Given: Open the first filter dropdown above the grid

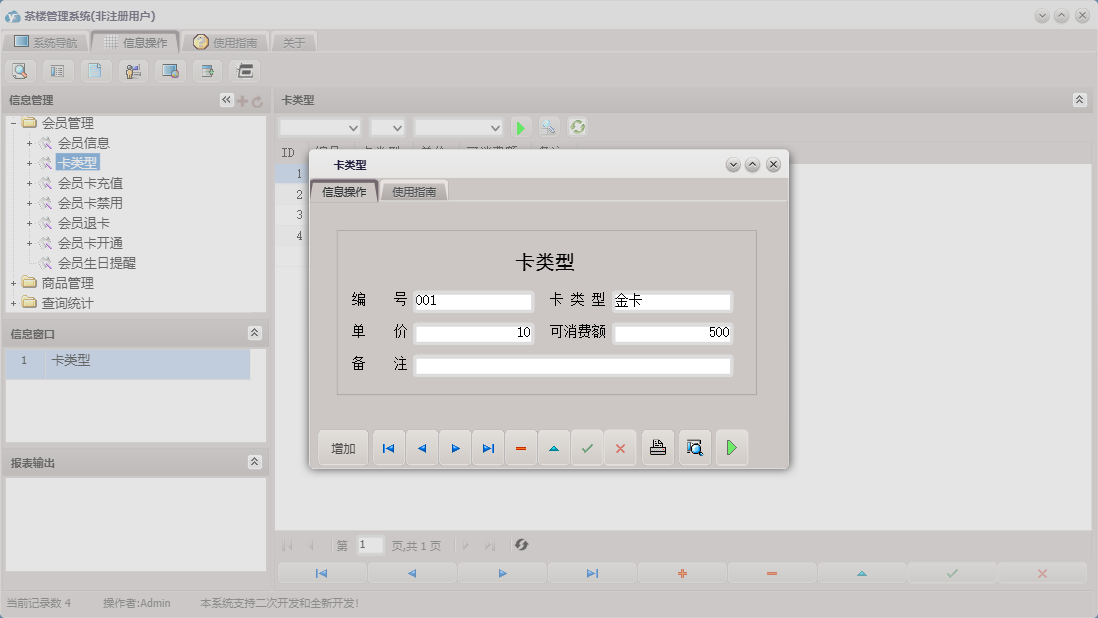Looking at the screenshot, I should (x=320, y=127).
